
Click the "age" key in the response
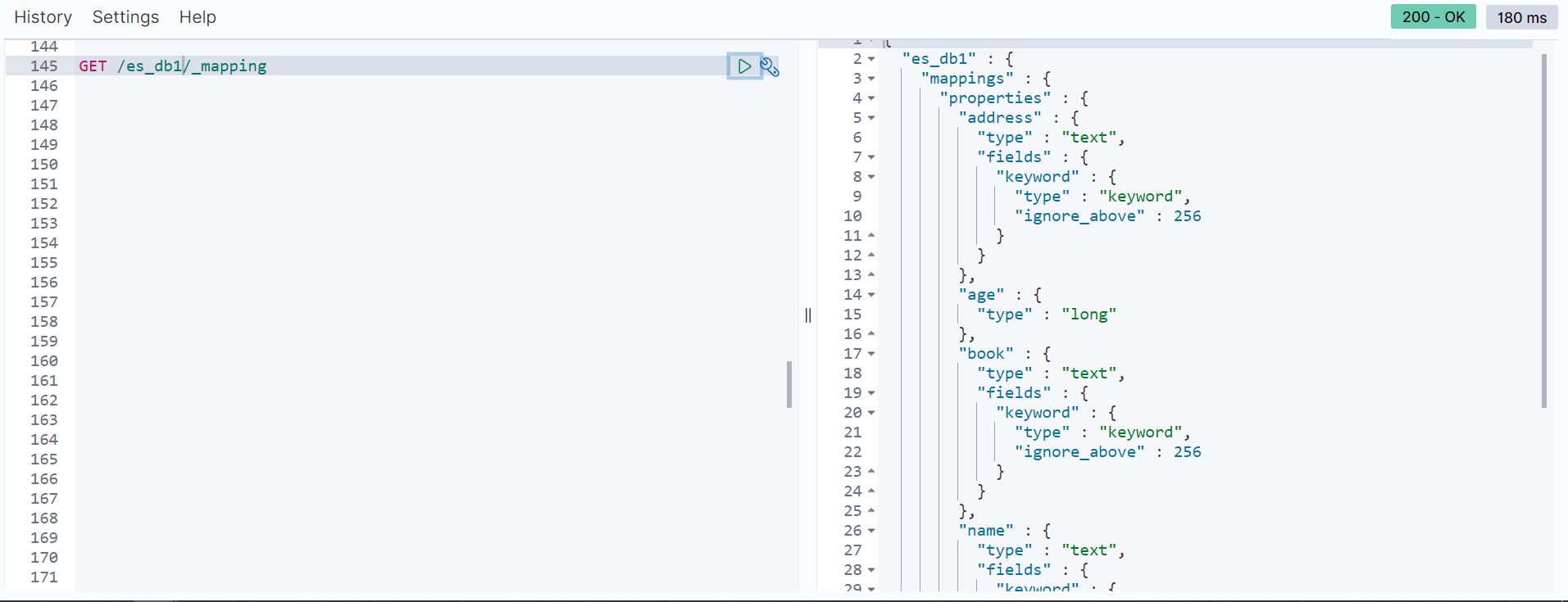981,295
